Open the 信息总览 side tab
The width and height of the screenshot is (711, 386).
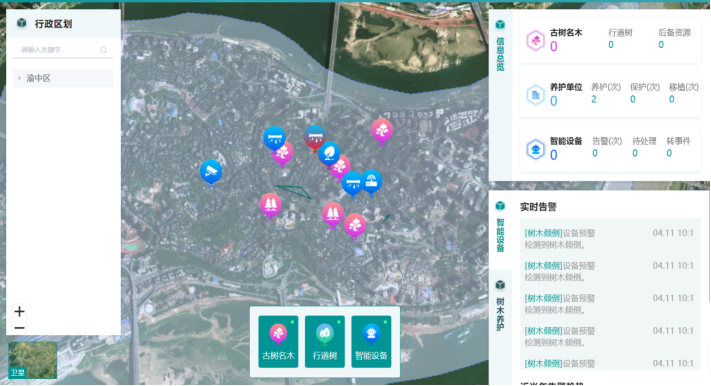[500, 46]
